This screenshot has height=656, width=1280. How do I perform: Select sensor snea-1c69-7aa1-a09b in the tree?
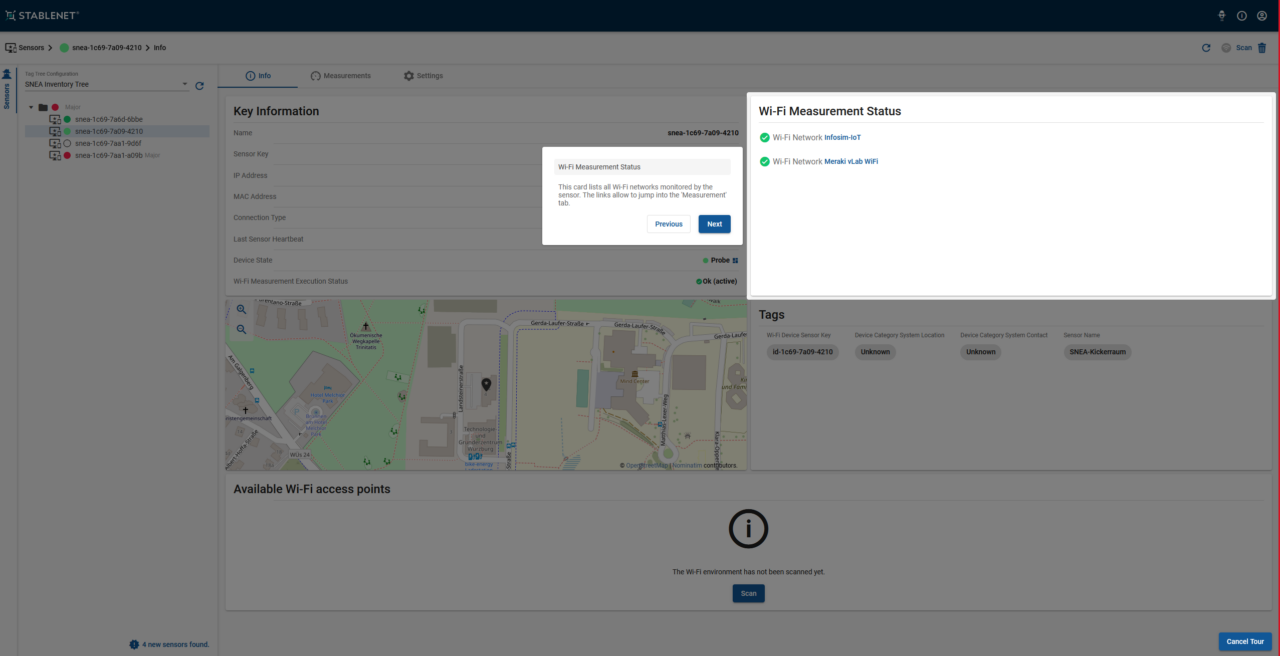[108, 155]
